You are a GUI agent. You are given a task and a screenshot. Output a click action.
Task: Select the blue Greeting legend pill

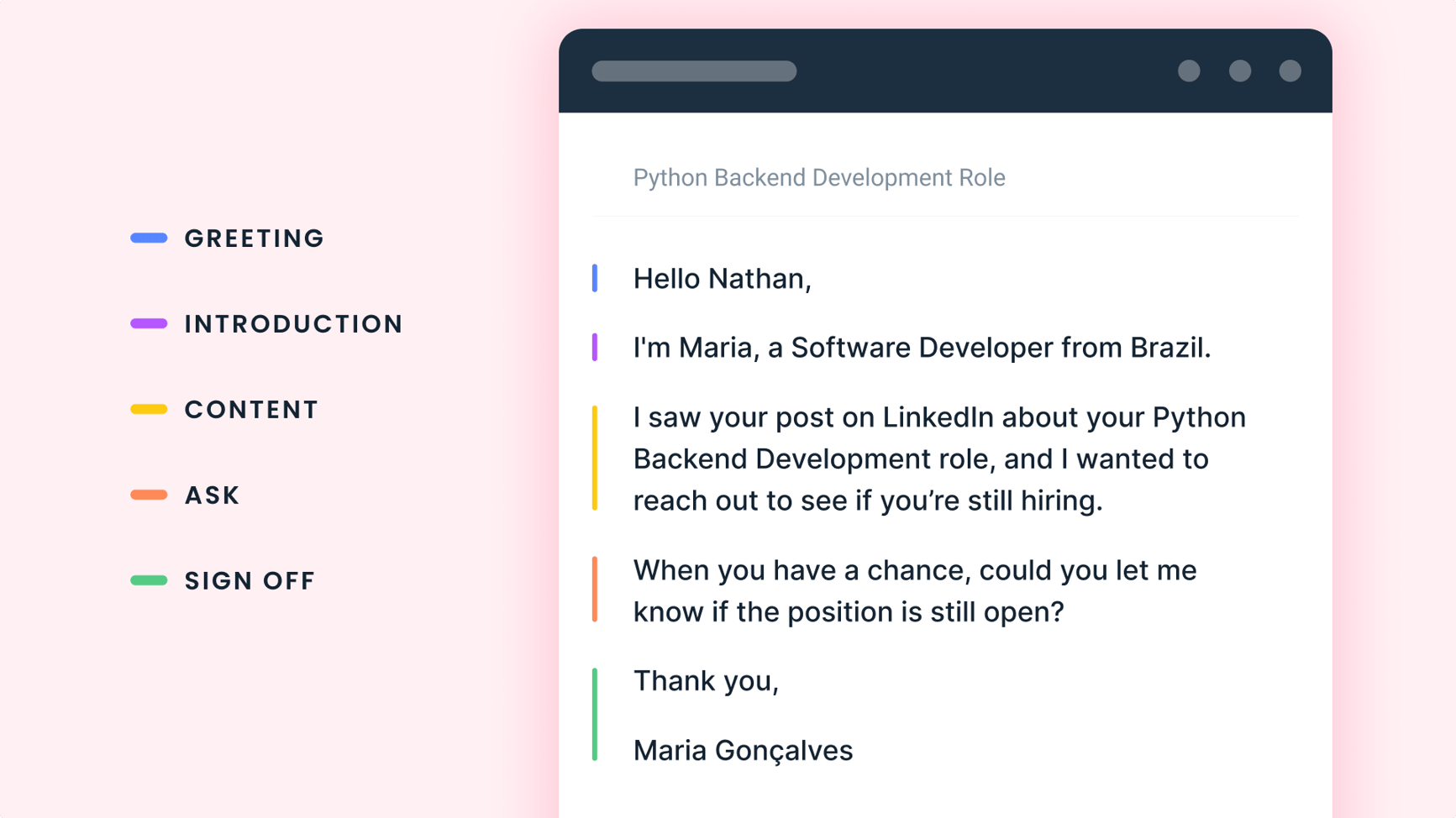point(148,238)
